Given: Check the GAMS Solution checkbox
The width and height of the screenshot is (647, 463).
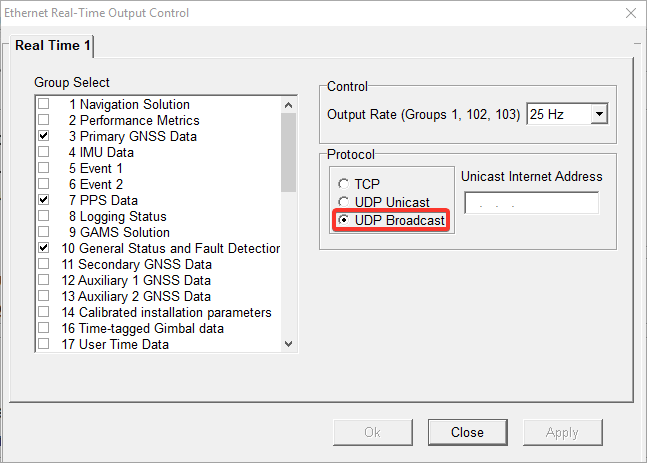Looking at the screenshot, I should pyautogui.click(x=43, y=232).
